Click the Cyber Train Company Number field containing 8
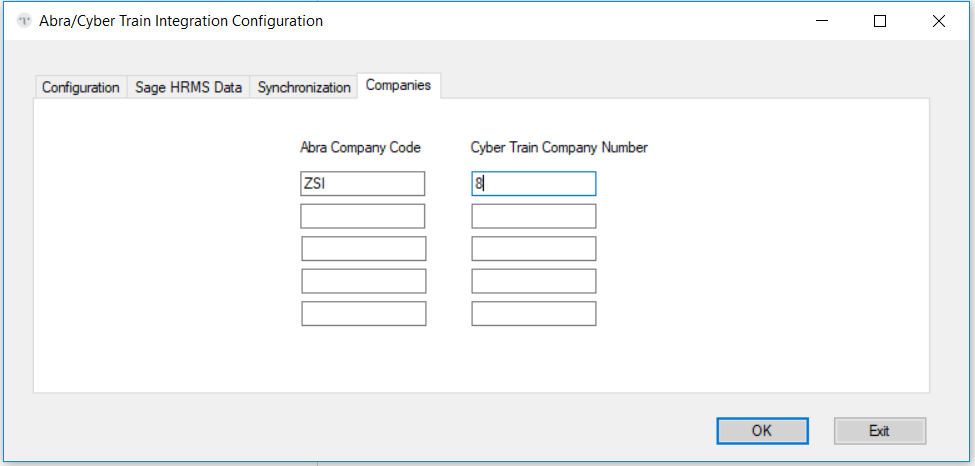Viewport: 975px width, 466px height. click(534, 184)
